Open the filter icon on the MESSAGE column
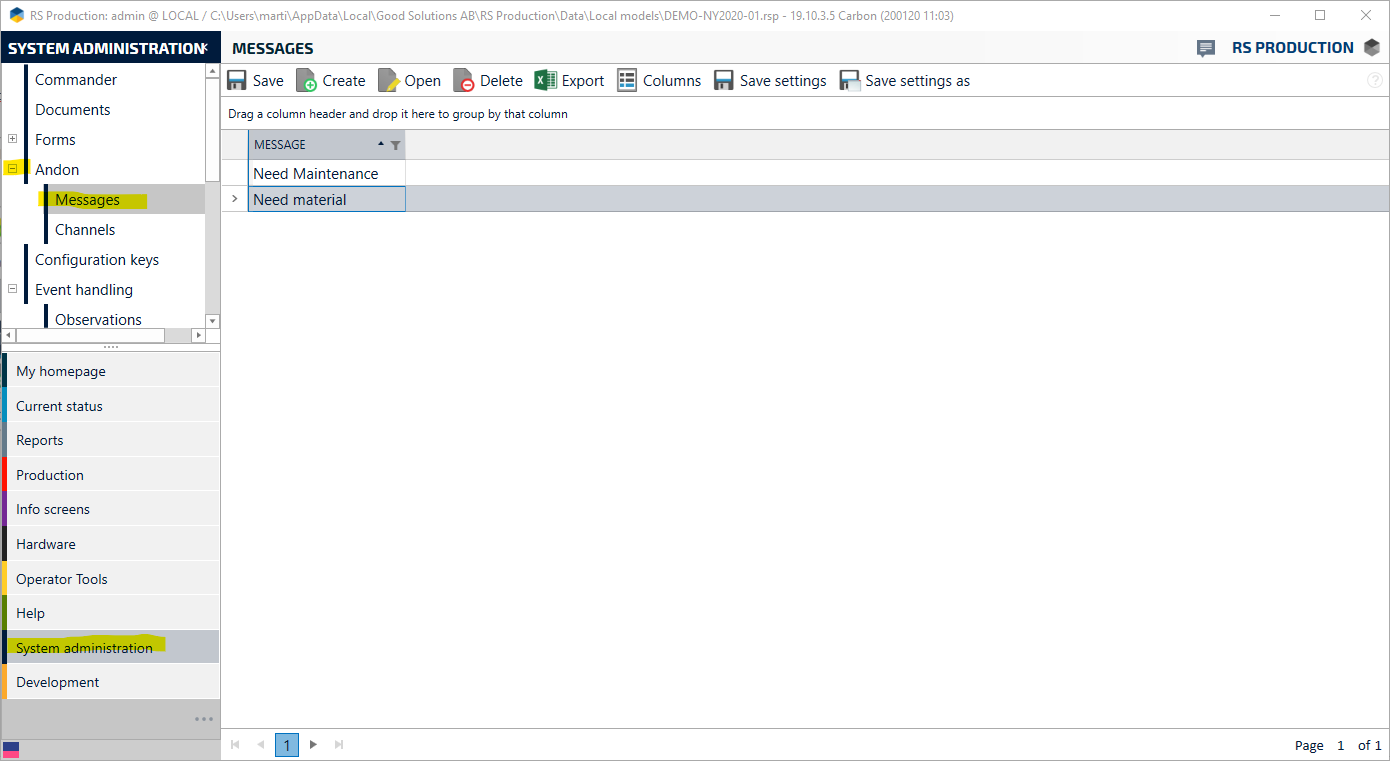The image size is (1390, 761). tap(395, 144)
